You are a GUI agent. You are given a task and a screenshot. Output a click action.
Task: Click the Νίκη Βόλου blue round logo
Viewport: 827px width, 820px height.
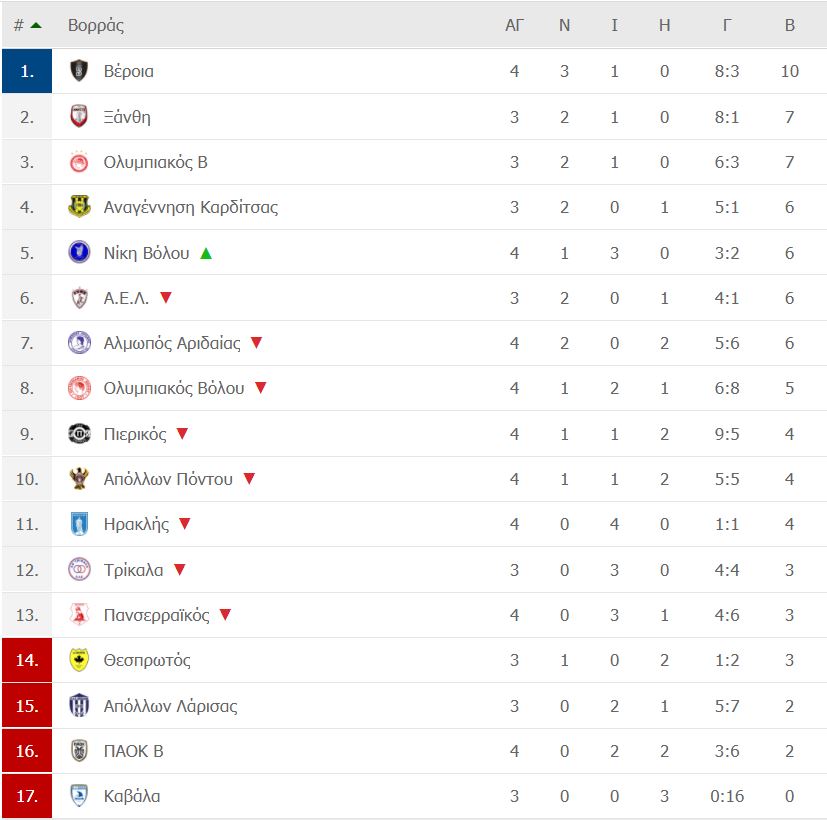79,253
